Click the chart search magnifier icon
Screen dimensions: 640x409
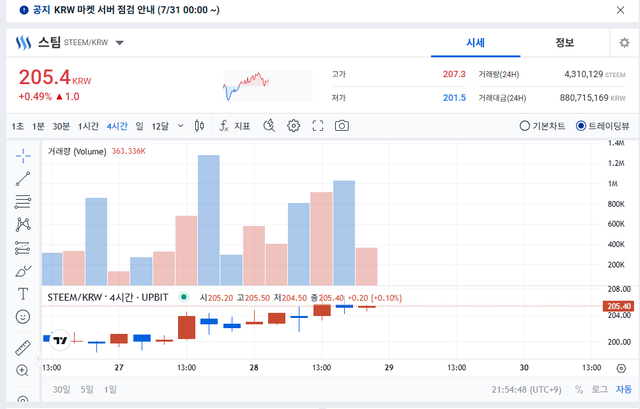tap(269, 126)
